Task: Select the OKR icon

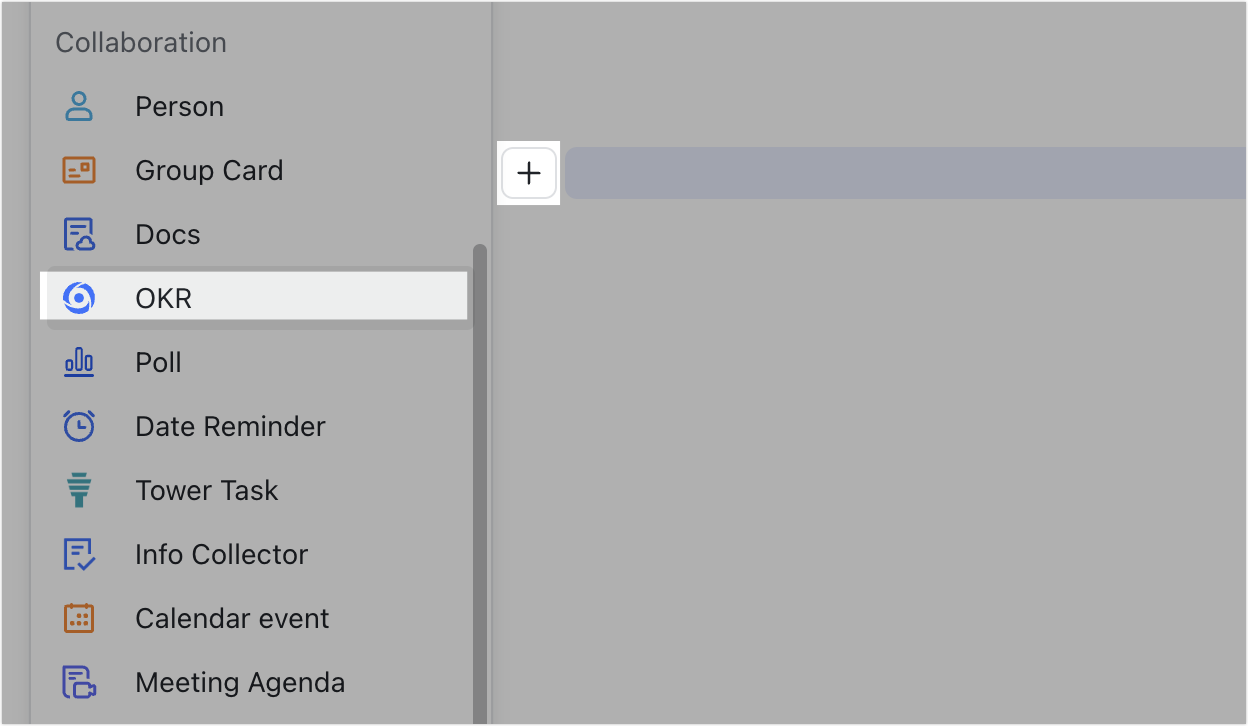Action: (78, 297)
